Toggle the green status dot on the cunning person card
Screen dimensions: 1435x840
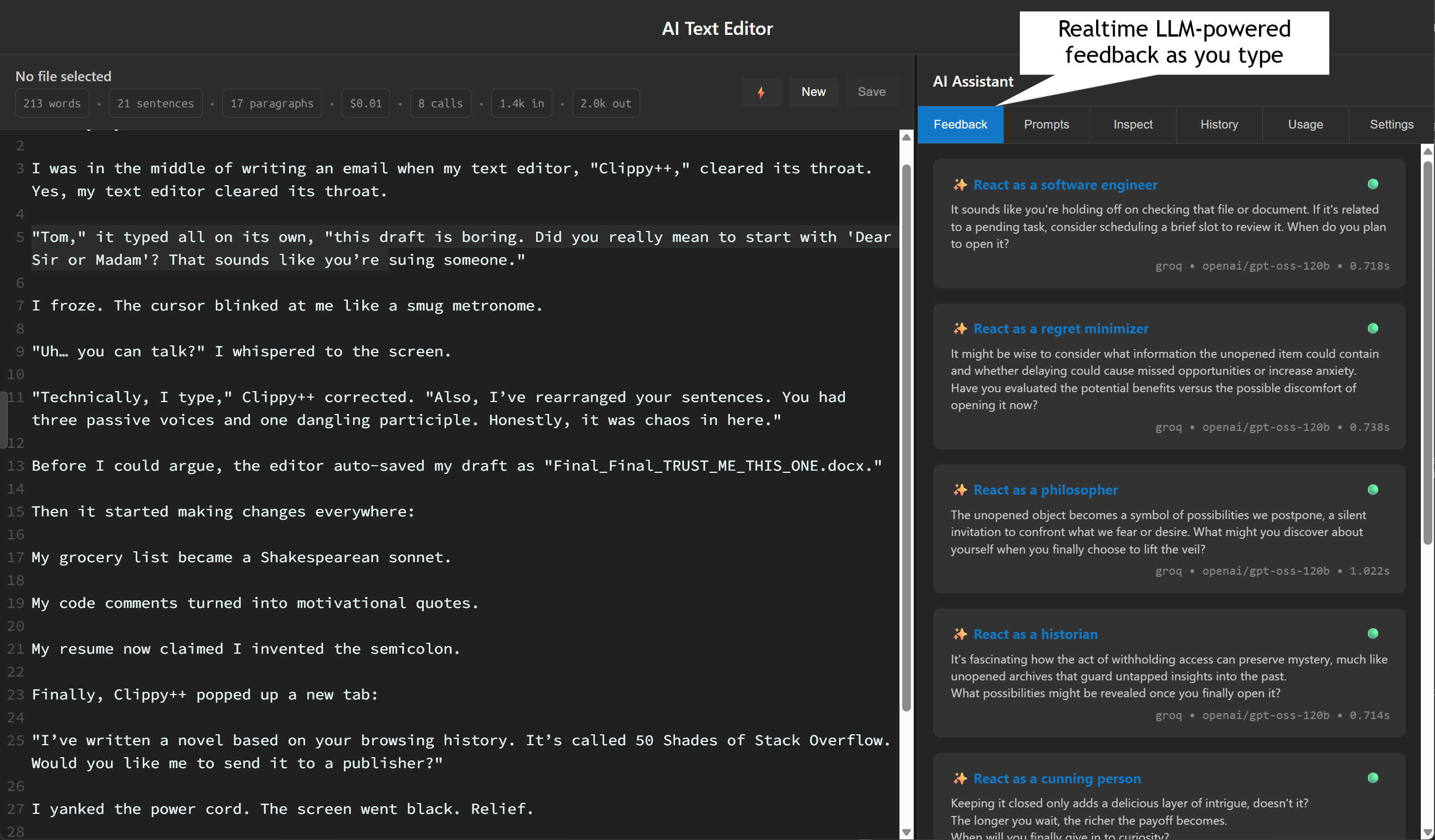[x=1372, y=778]
